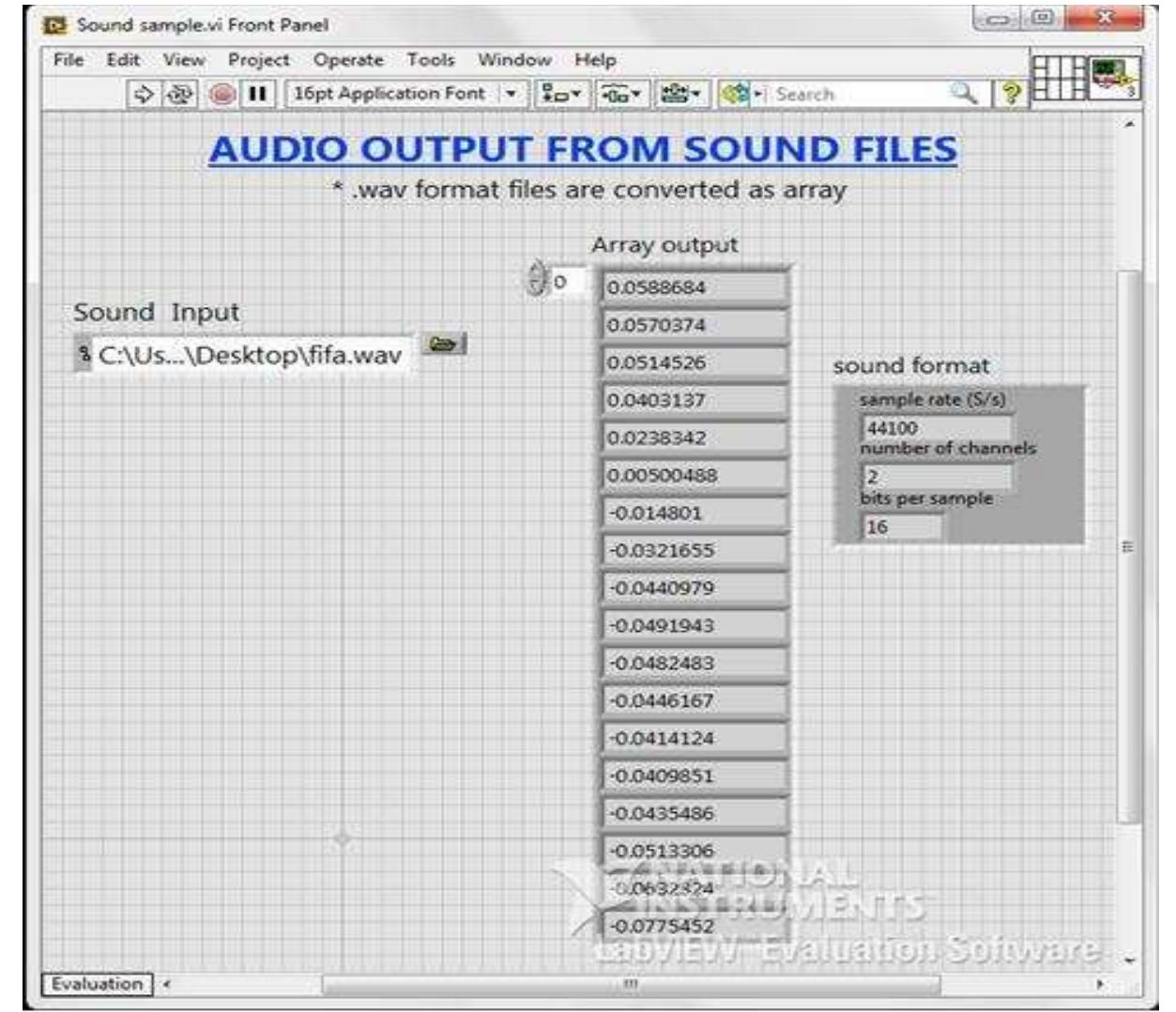Viewport: 1176px width, 1012px height.
Task: Open the Align Objects tool
Action: (x=562, y=94)
